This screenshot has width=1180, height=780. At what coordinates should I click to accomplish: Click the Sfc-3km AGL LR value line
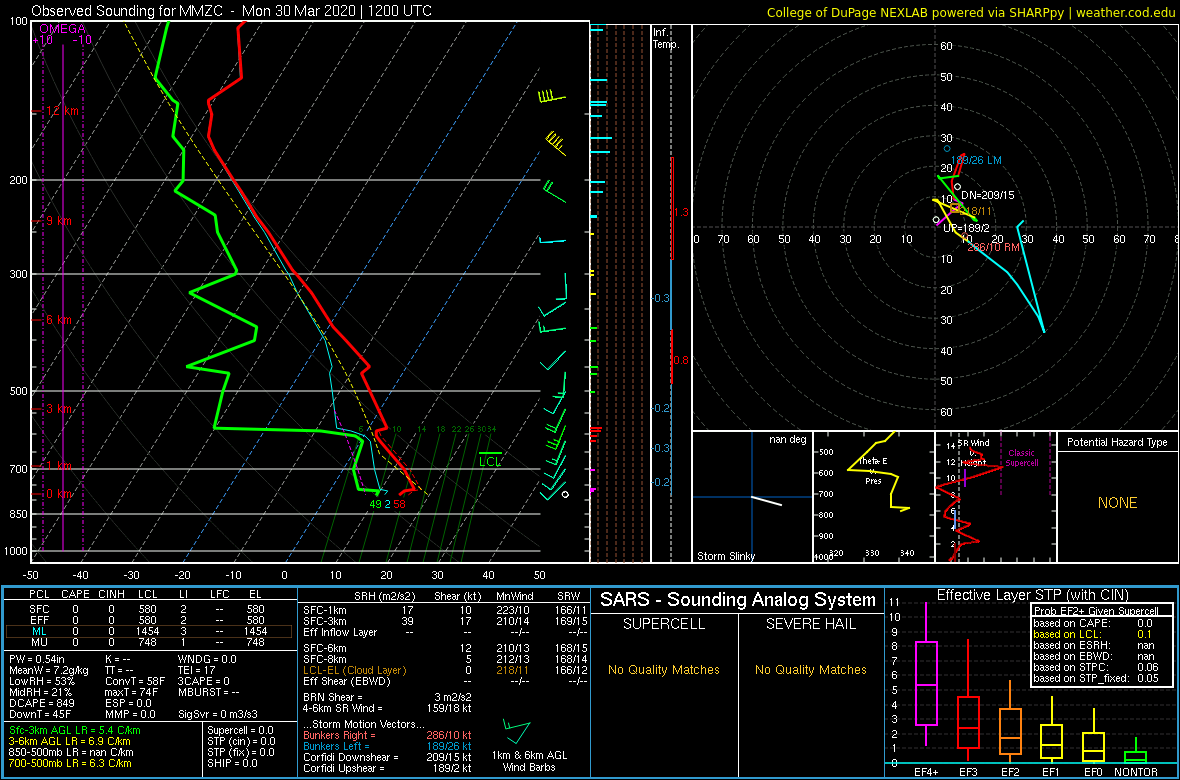point(75,730)
